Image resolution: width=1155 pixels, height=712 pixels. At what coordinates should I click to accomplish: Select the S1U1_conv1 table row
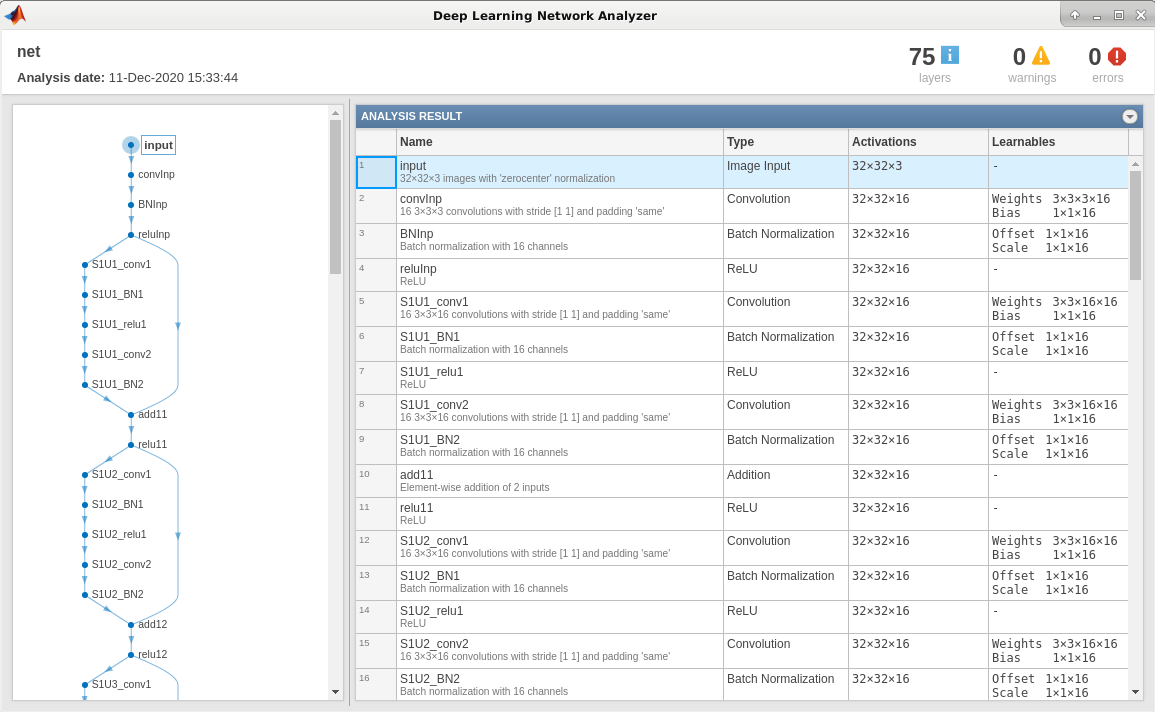pyautogui.click(x=742, y=309)
